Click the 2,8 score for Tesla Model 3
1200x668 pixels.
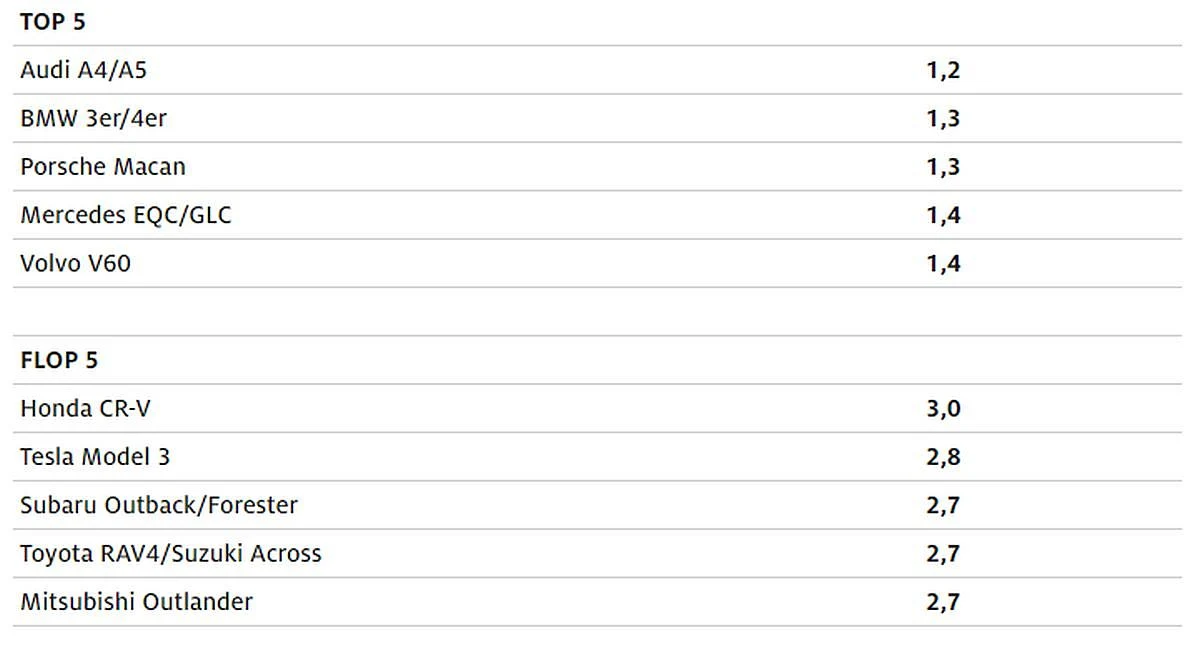point(943,457)
